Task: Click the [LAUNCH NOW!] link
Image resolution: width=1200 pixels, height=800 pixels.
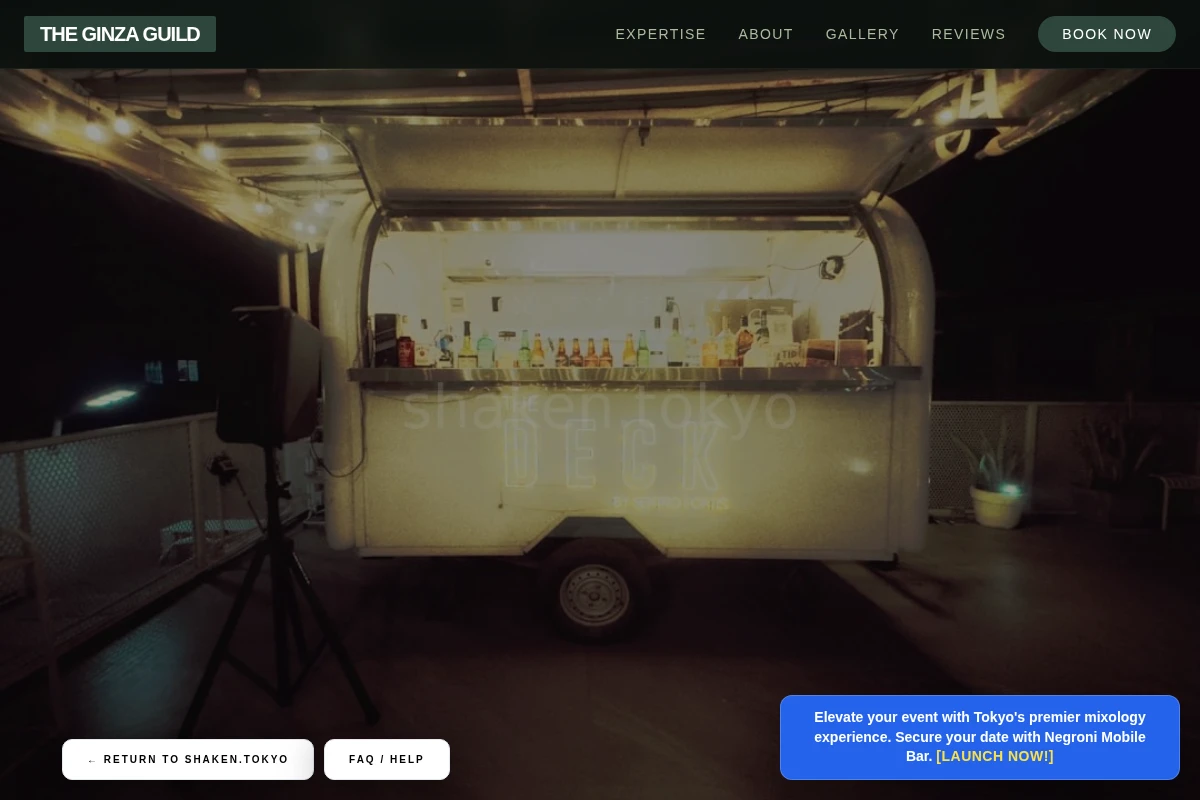Action: click(995, 756)
